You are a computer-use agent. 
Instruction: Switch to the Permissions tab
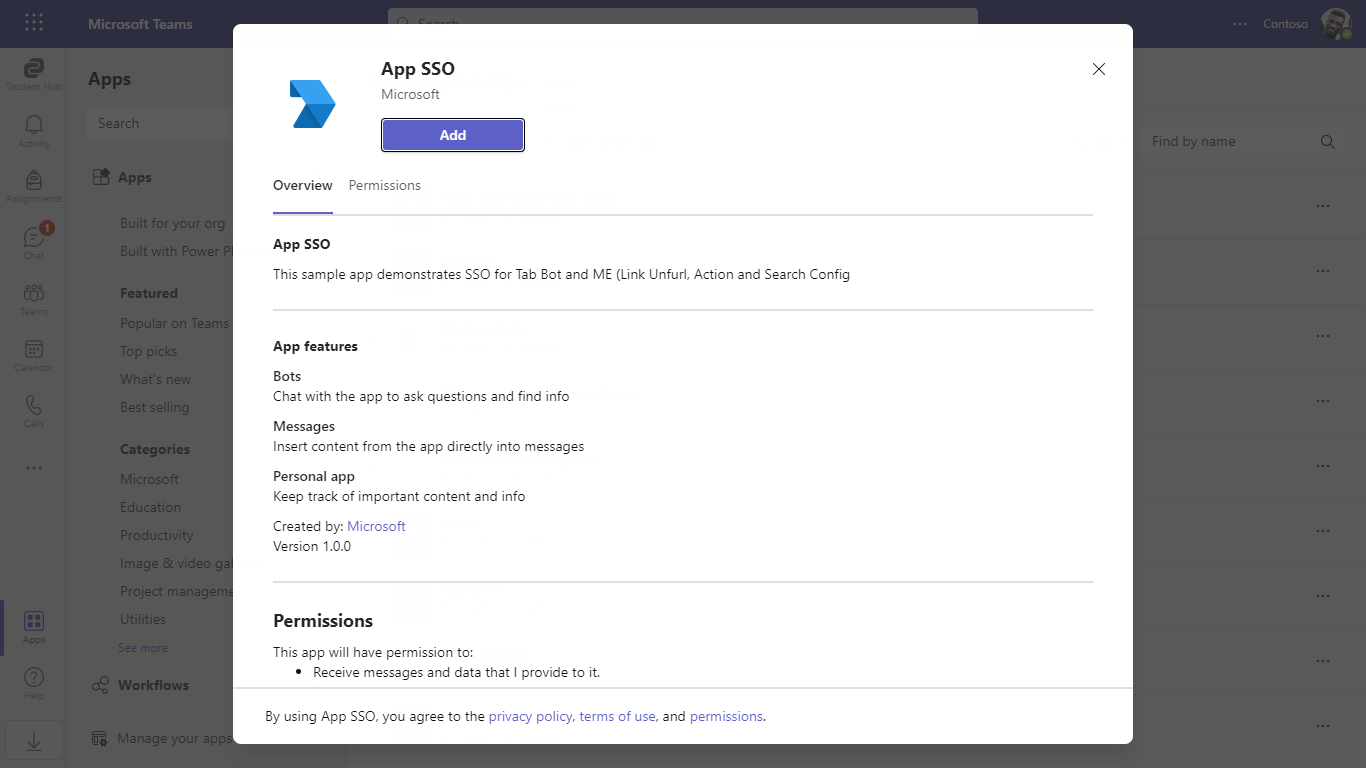tap(385, 186)
